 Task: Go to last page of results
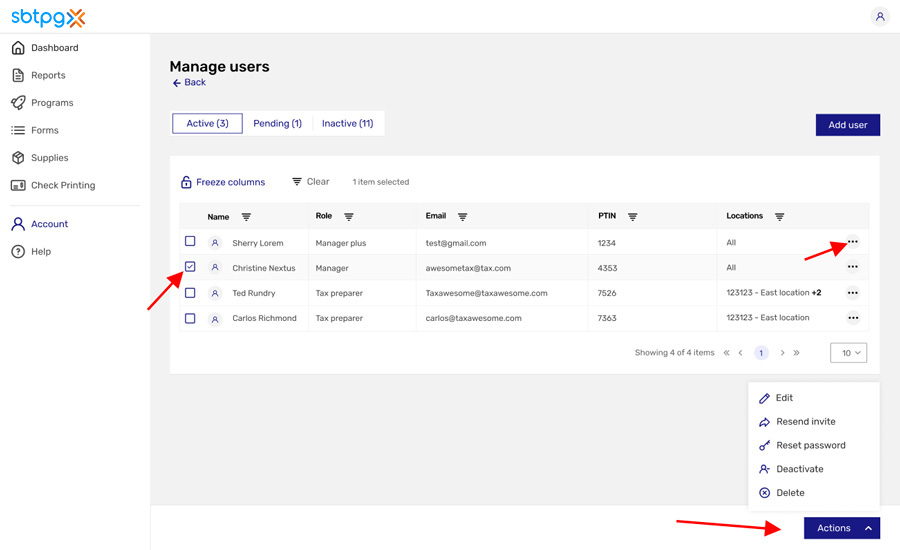coord(796,353)
